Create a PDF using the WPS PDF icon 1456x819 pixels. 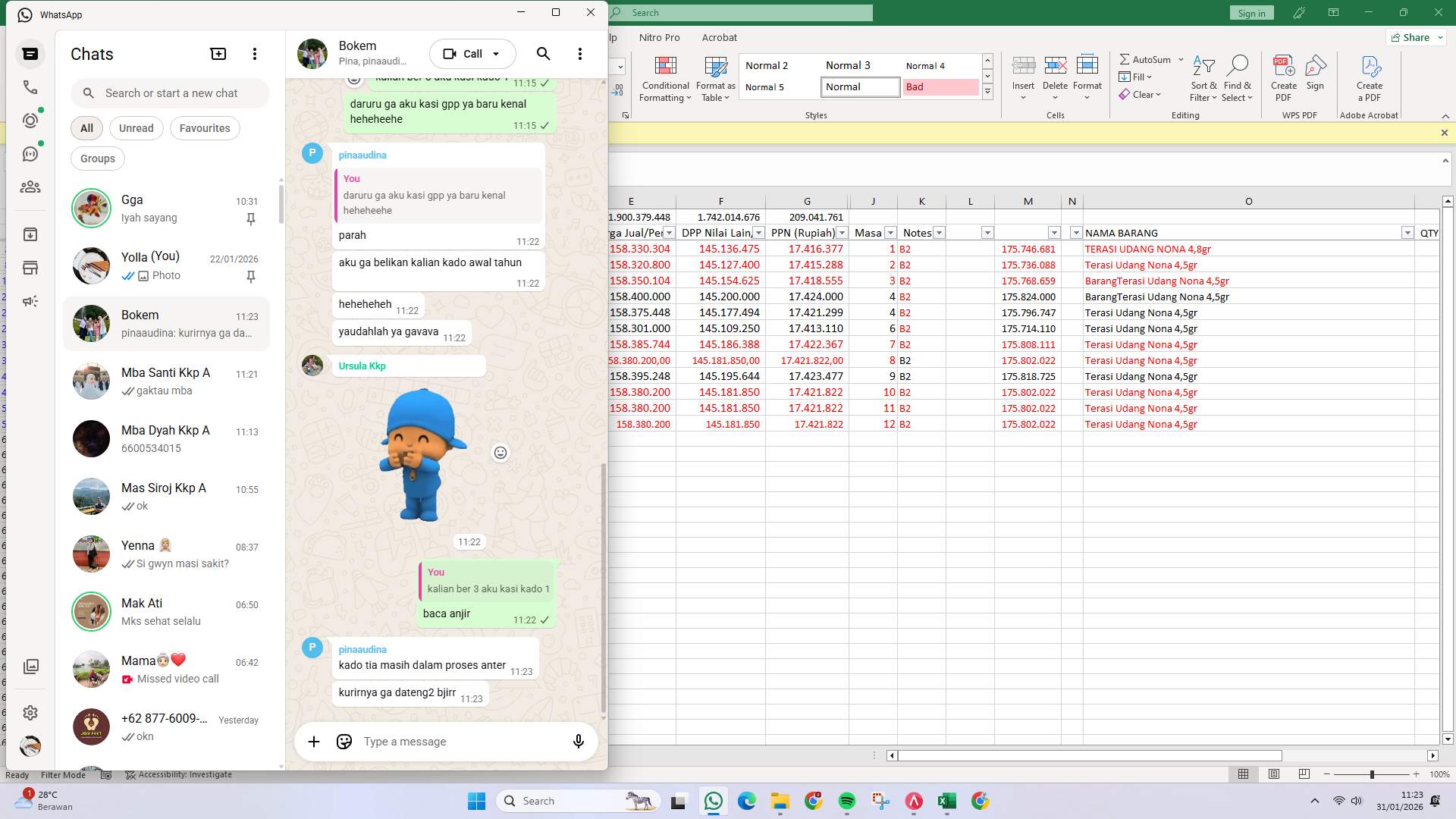pos(1283,76)
